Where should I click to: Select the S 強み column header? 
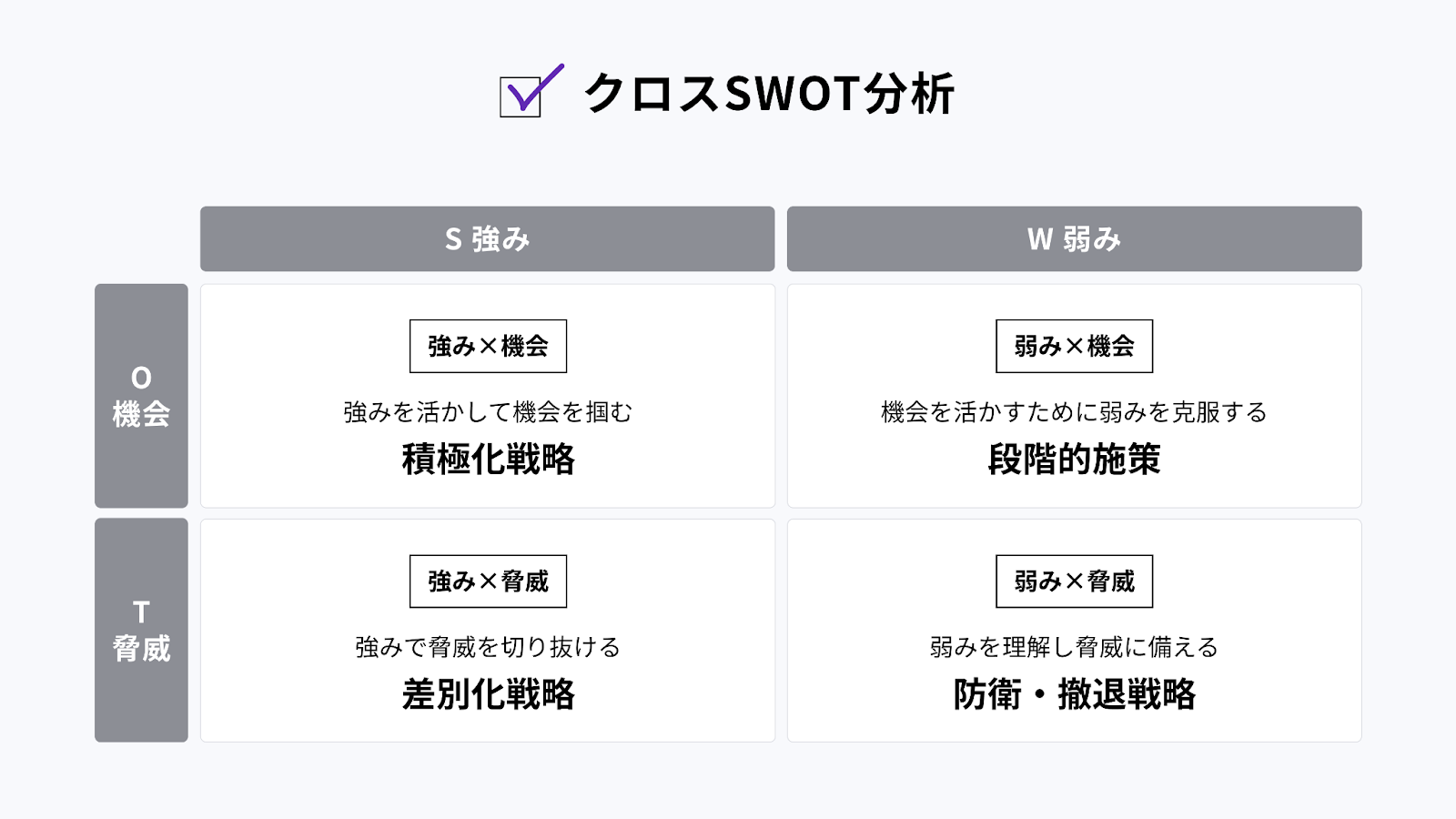coord(487,239)
